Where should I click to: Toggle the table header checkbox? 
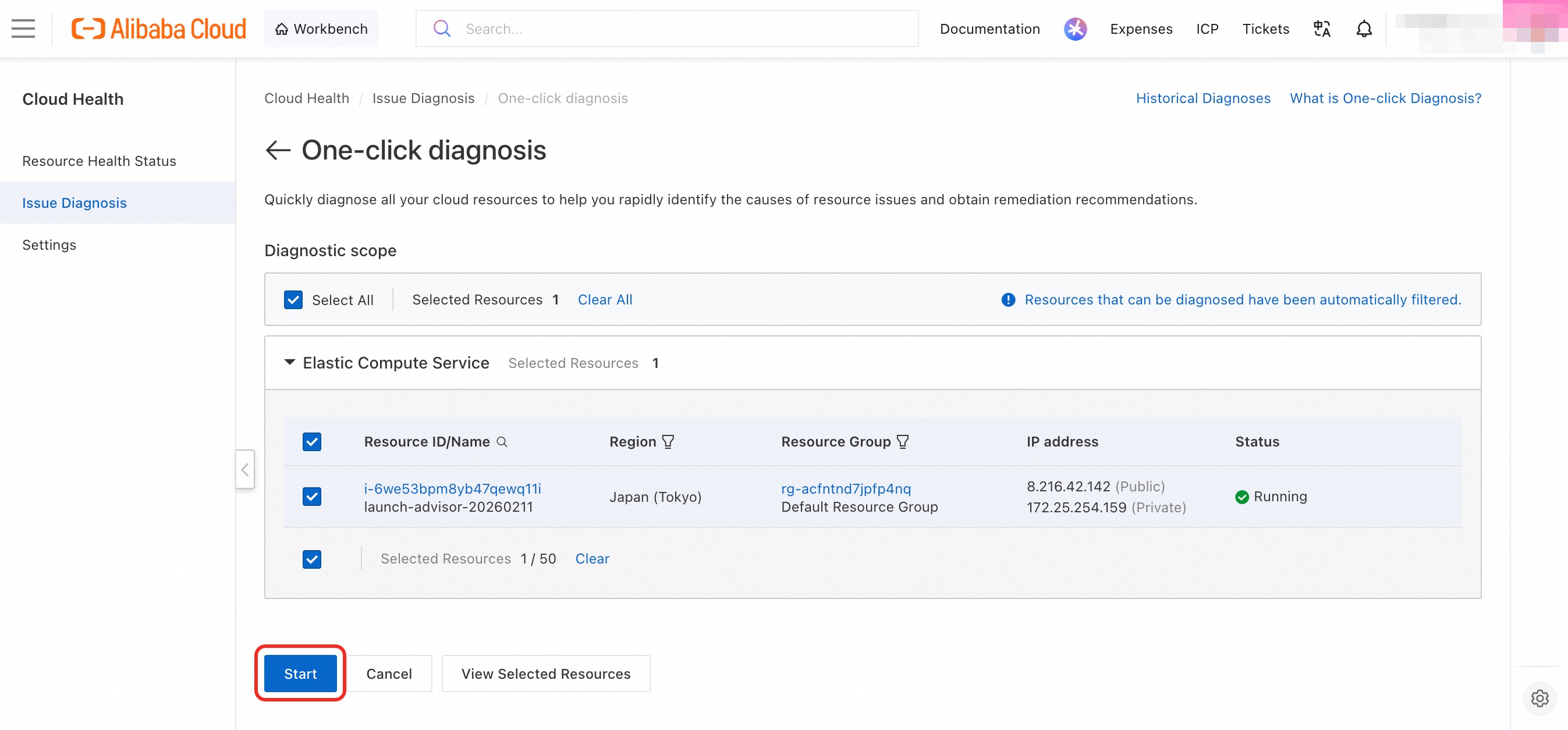click(x=311, y=441)
